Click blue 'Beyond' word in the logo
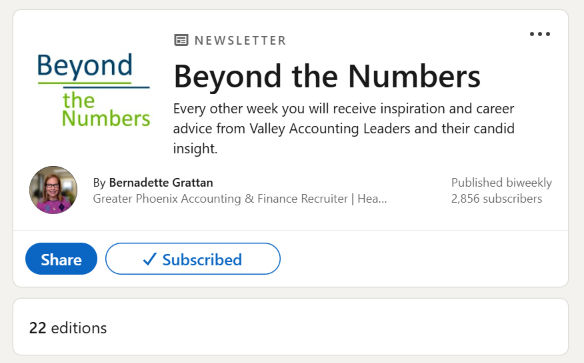This screenshot has height=363, width=584. click(85, 66)
